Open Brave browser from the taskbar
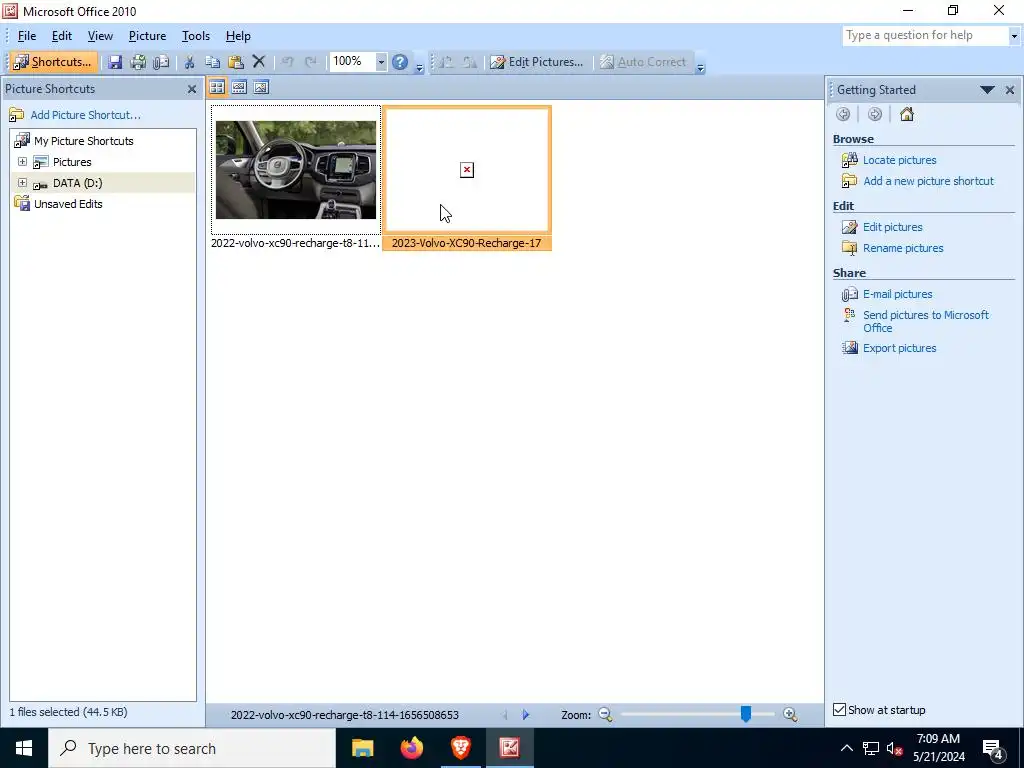The image size is (1024, 768). [460, 748]
